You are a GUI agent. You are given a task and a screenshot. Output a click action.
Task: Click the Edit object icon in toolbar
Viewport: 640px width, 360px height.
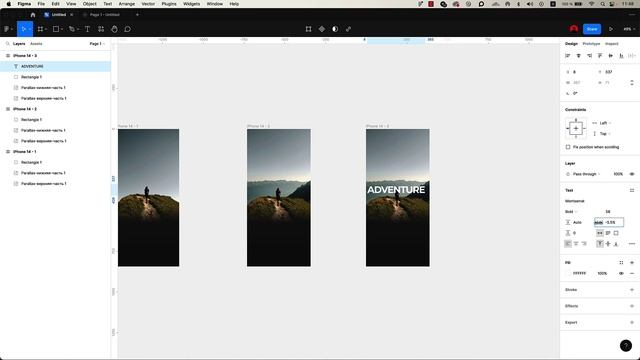click(x=309, y=29)
